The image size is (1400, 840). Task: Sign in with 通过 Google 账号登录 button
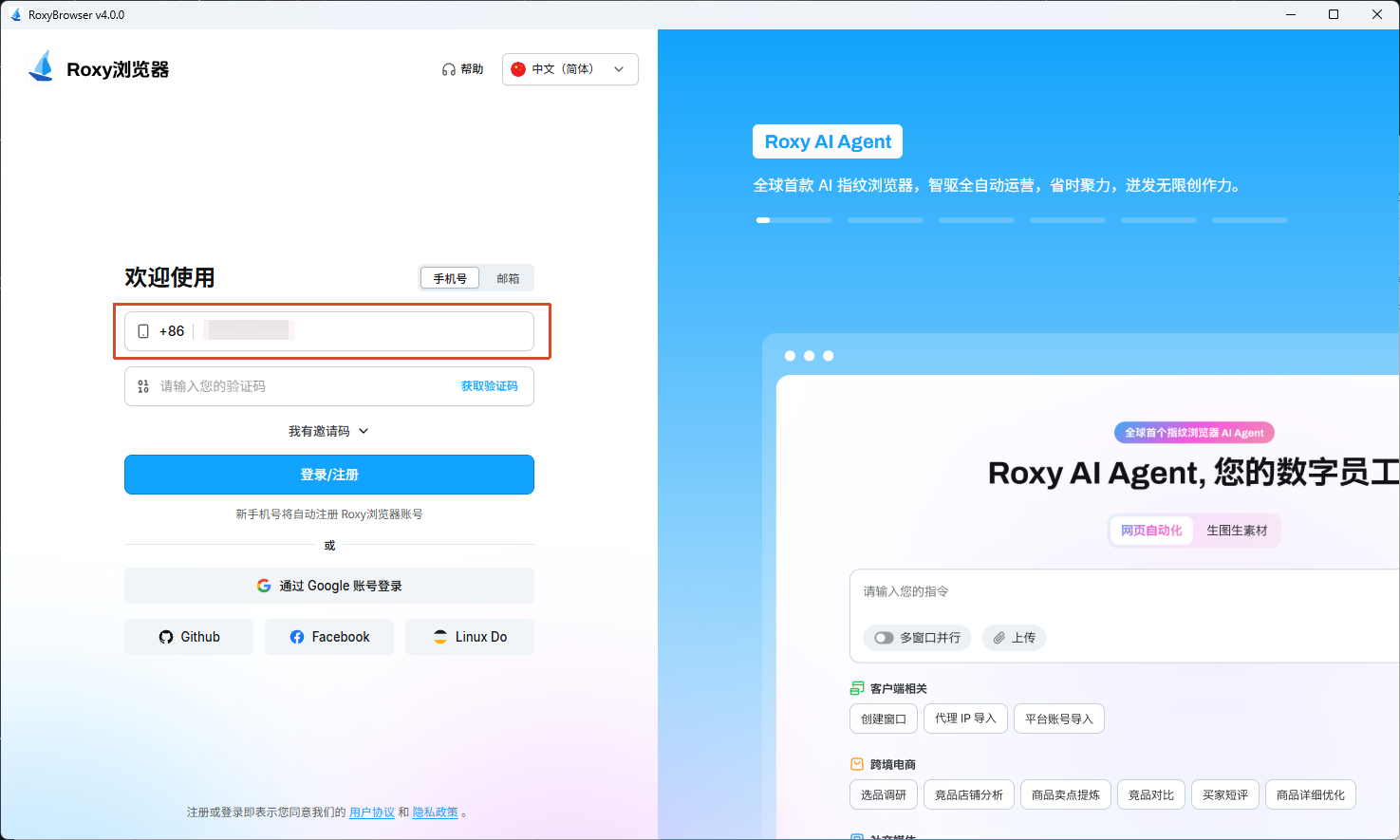tap(329, 586)
